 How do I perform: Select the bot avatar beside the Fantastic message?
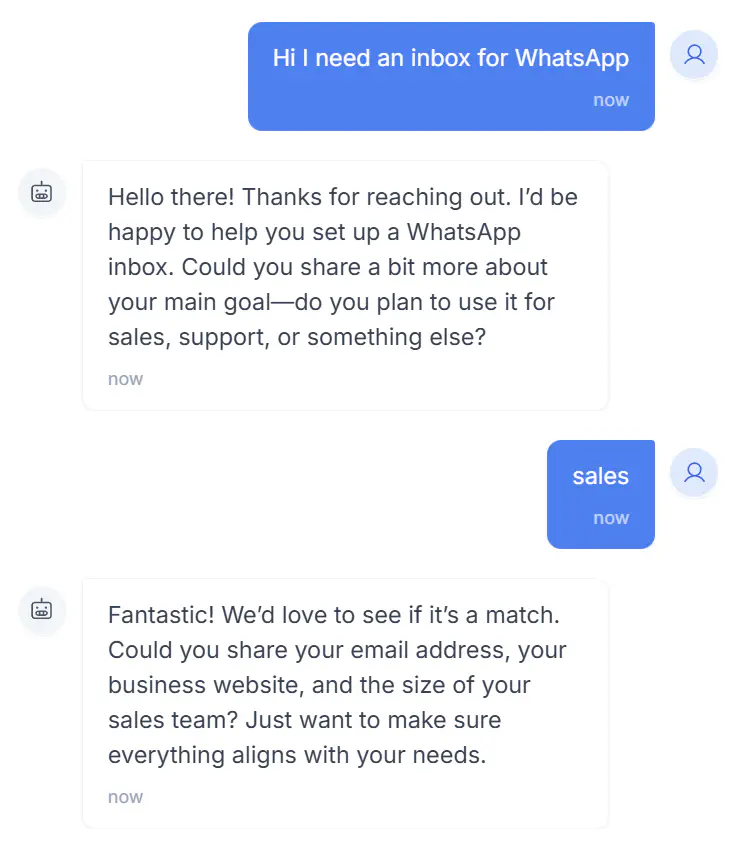42,610
